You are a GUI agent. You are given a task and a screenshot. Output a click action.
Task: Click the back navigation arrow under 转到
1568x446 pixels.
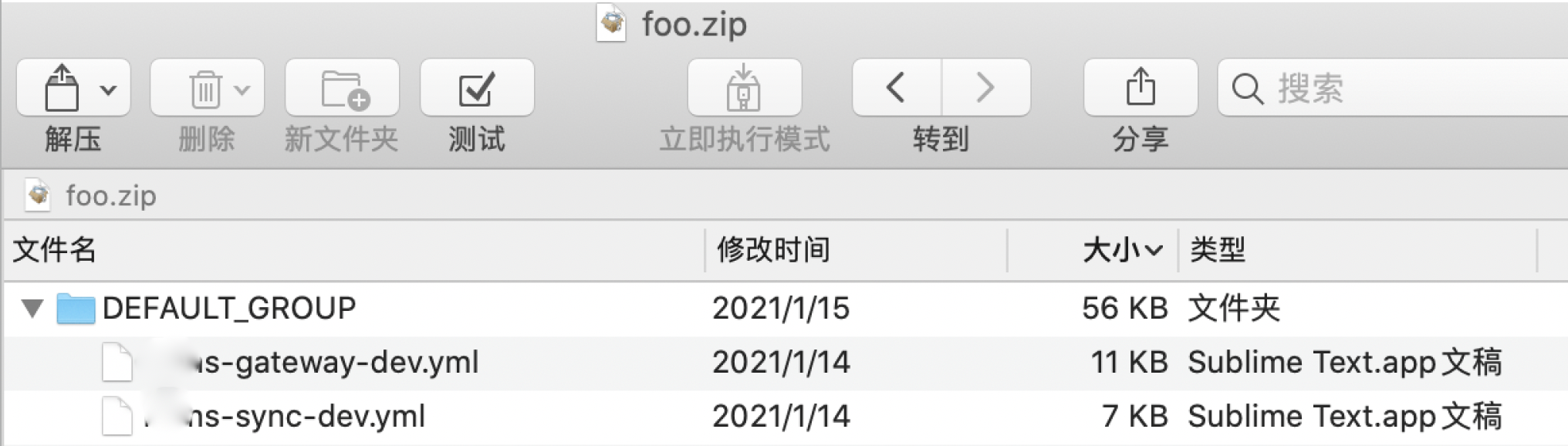coord(895,87)
